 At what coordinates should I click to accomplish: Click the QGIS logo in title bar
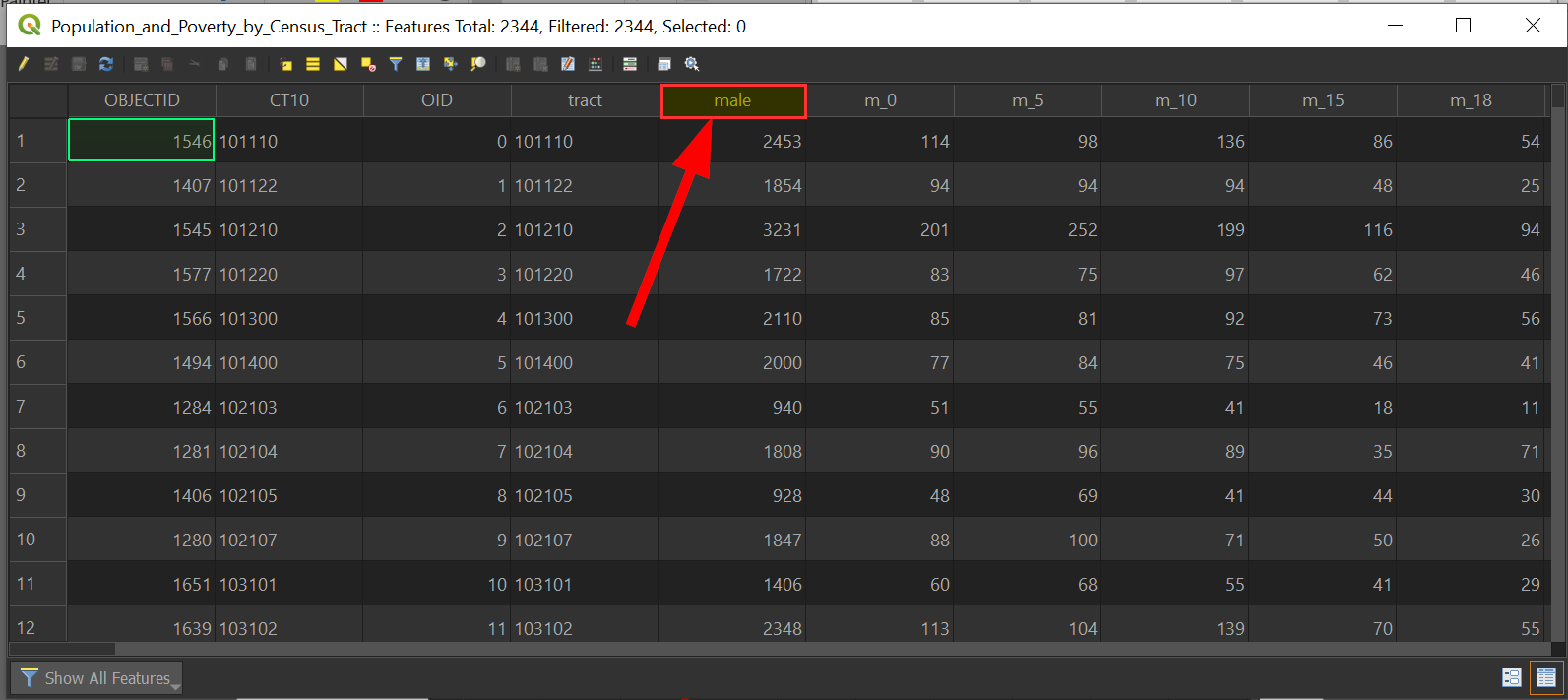[30, 26]
